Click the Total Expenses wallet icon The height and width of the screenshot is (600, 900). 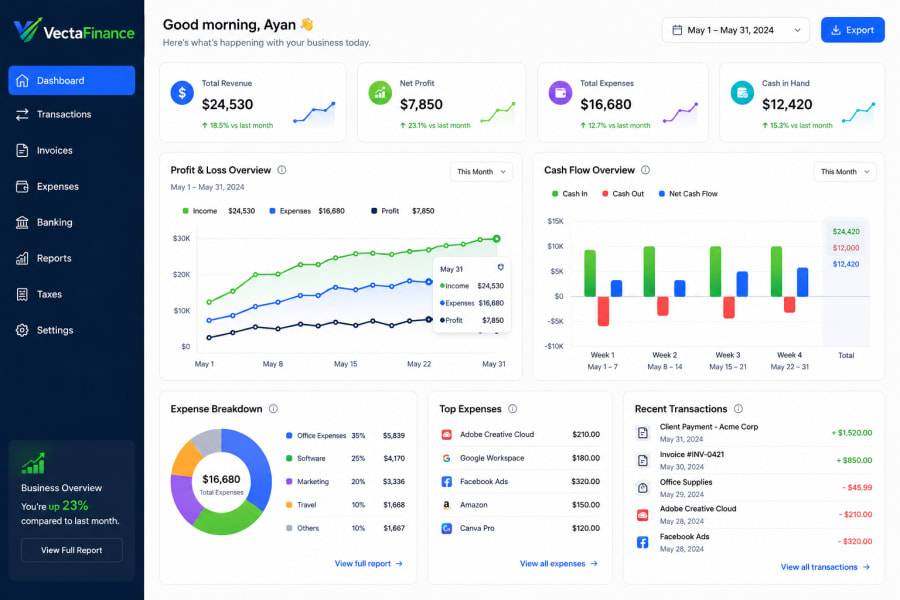(560, 93)
